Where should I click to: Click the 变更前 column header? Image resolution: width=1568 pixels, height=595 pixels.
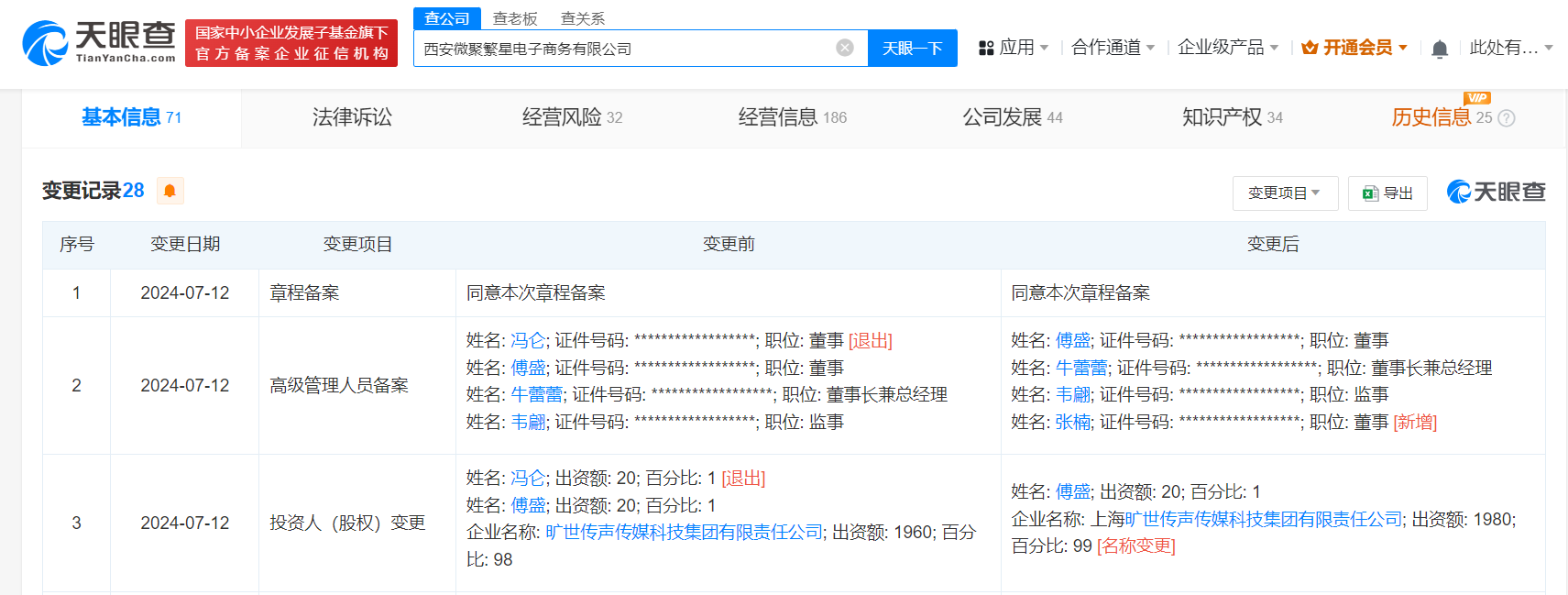click(x=729, y=245)
